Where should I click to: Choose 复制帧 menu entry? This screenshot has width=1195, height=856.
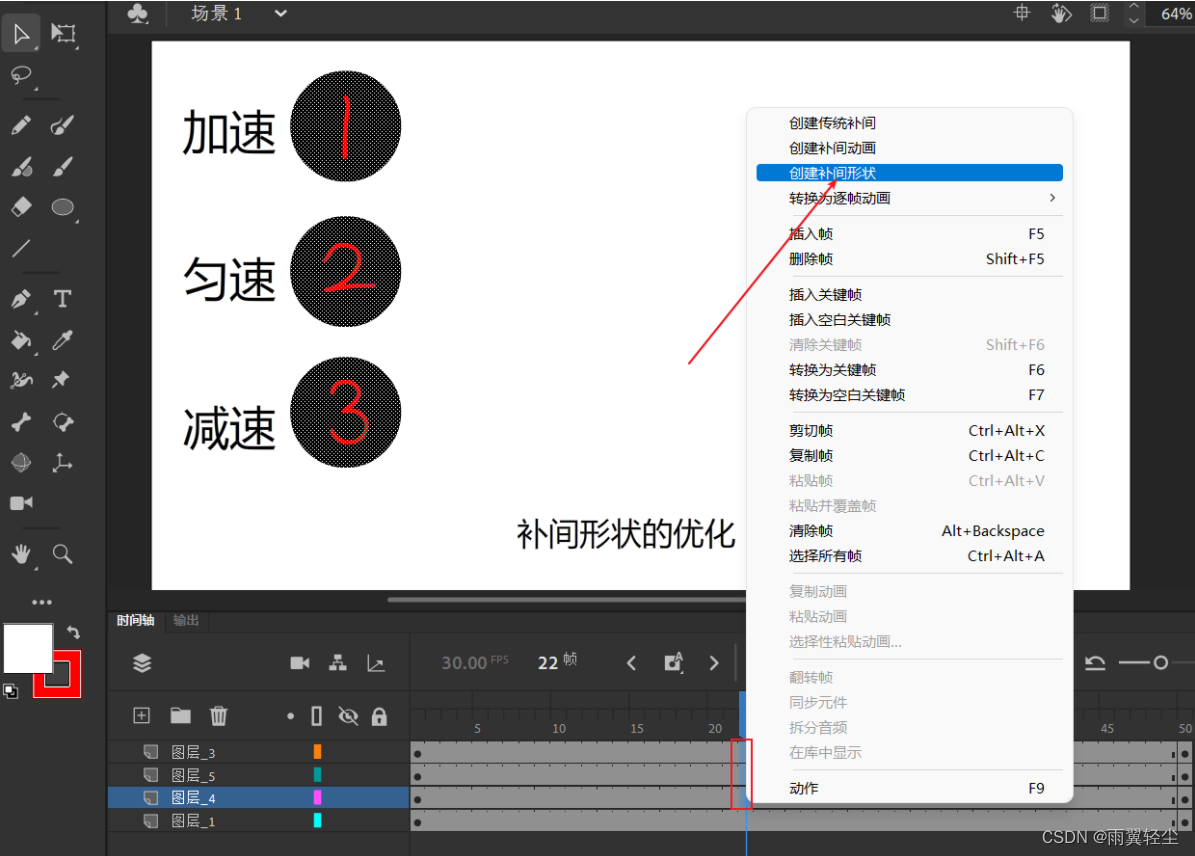pos(909,456)
